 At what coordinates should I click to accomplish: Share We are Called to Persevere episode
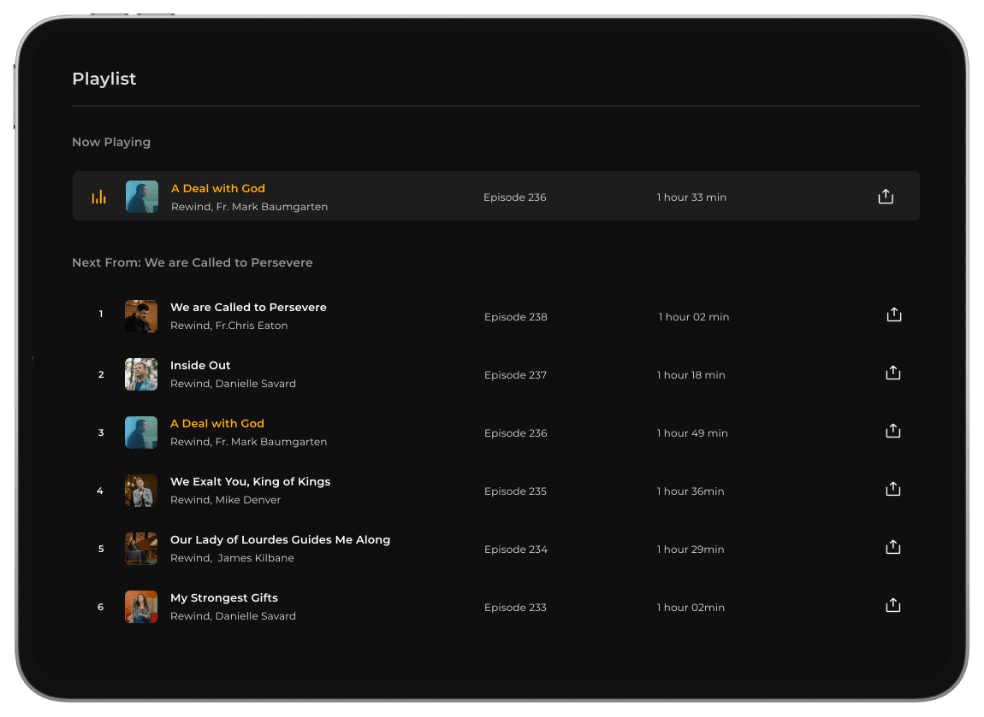click(x=894, y=315)
